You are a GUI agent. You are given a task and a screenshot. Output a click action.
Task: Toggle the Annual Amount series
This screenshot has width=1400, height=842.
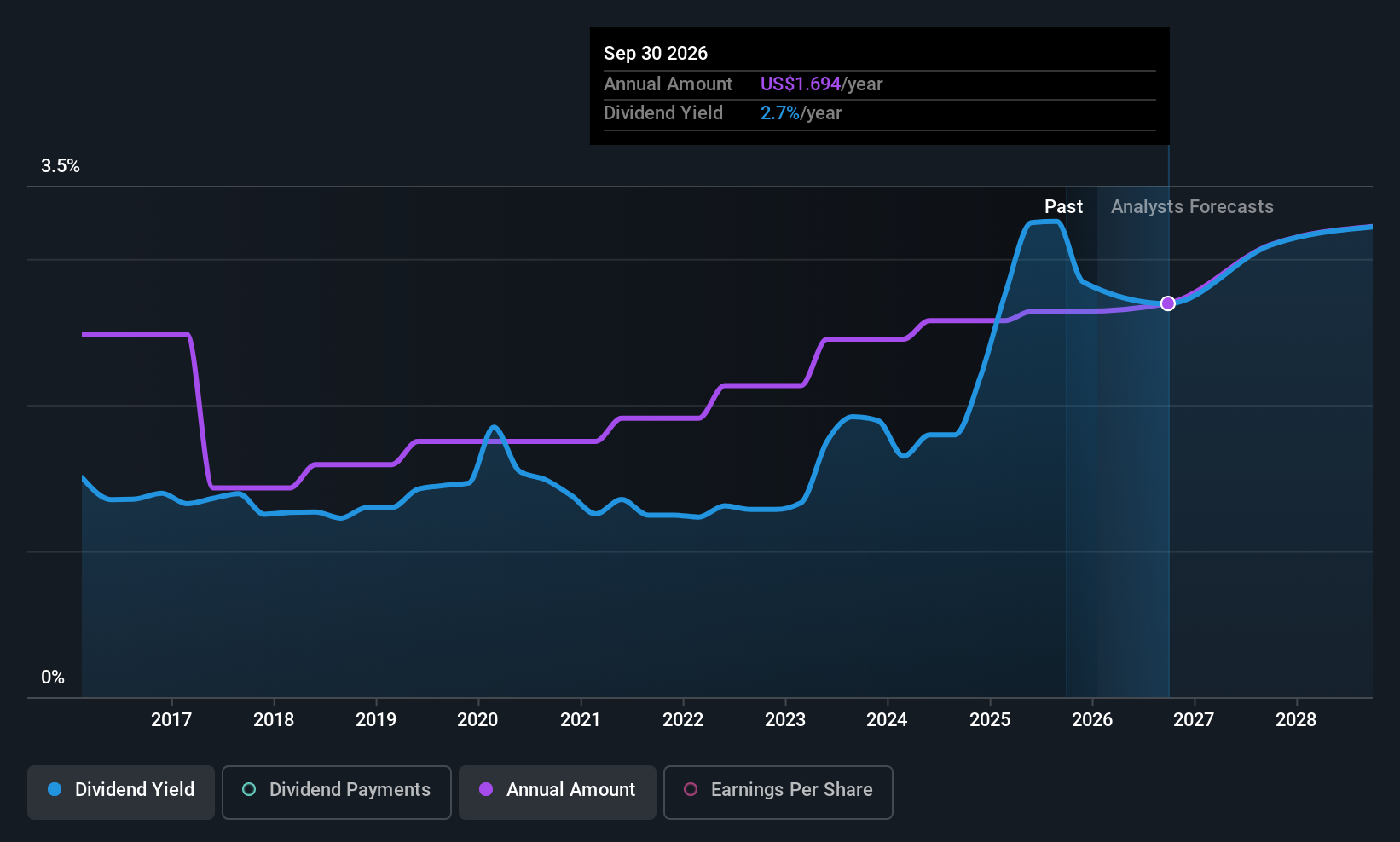(558, 792)
